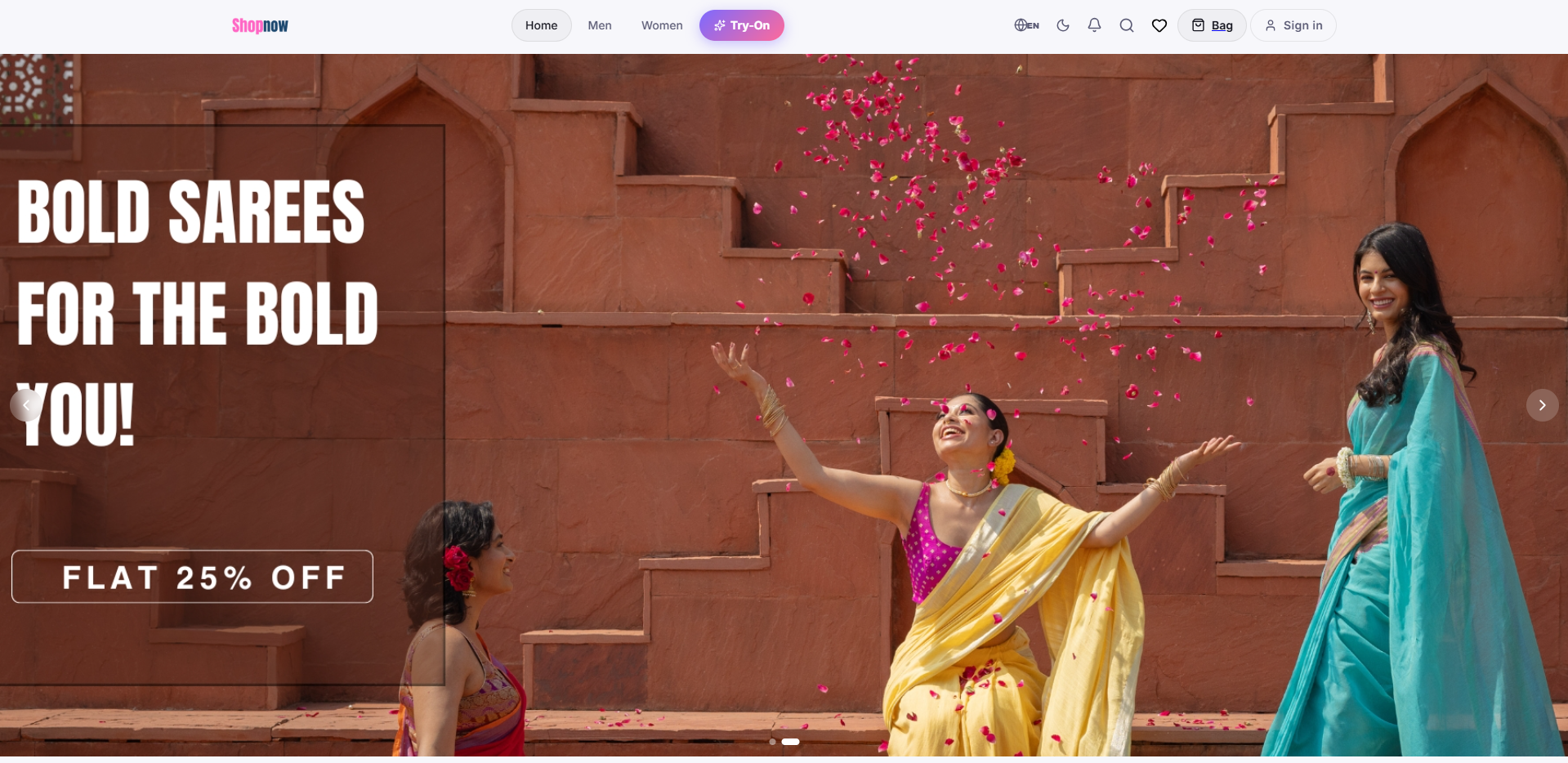Open the Men category
The width and height of the screenshot is (1568, 763).
tap(600, 25)
